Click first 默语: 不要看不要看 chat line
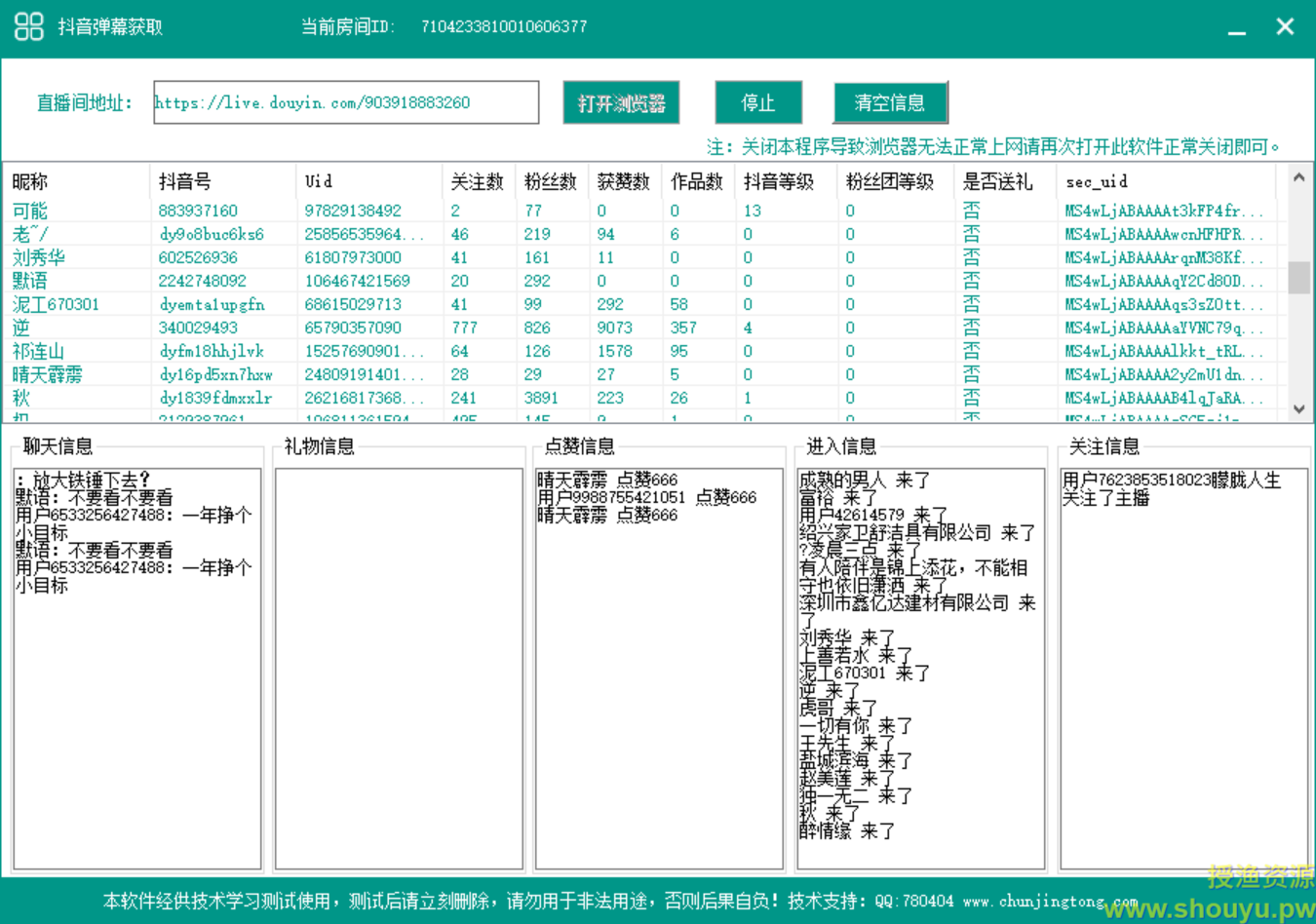 [95, 497]
